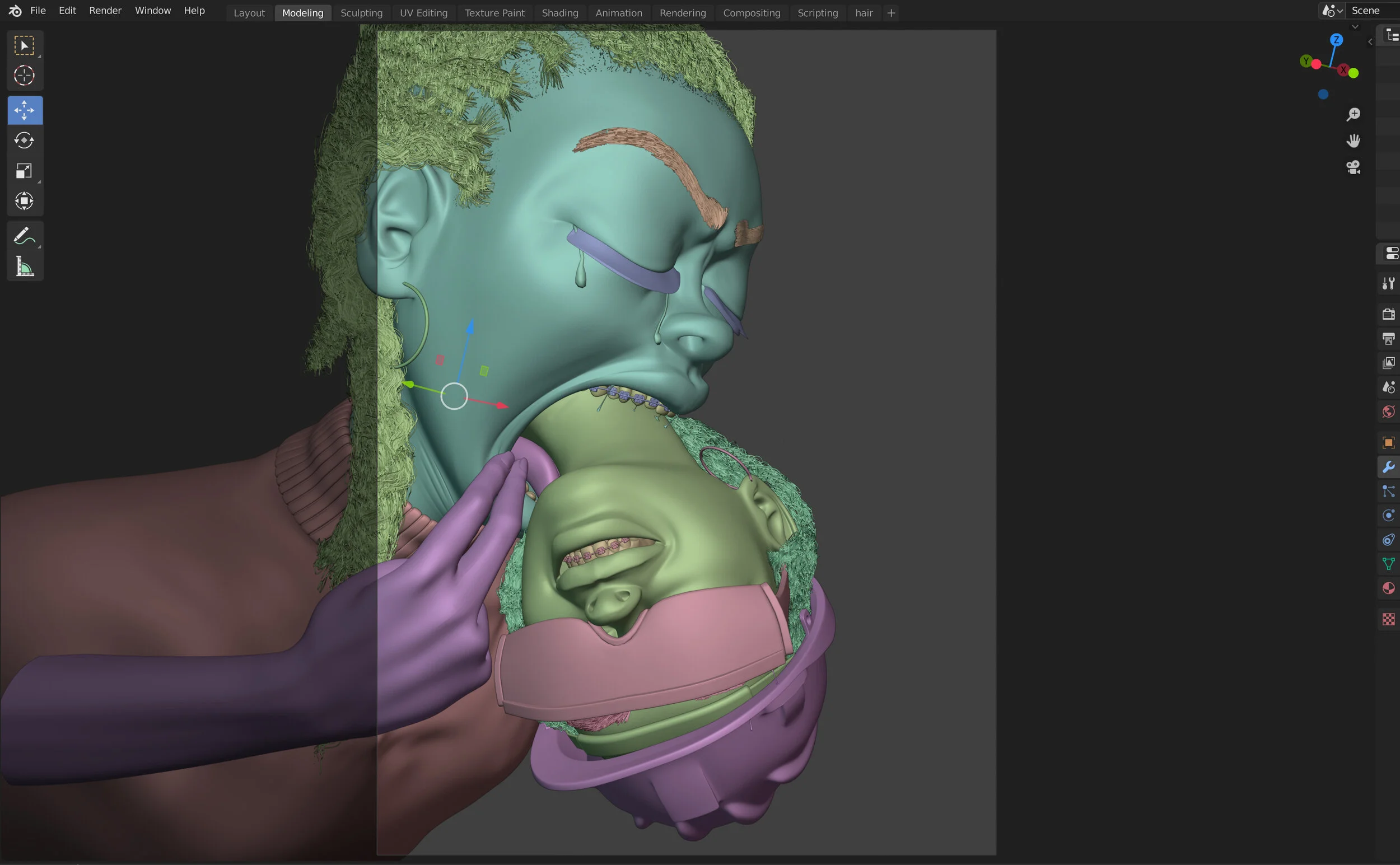Image resolution: width=1400 pixels, height=865 pixels.
Task: Open the Physics Properties tab
Action: pyautogui.click(x=1389, y=516)
